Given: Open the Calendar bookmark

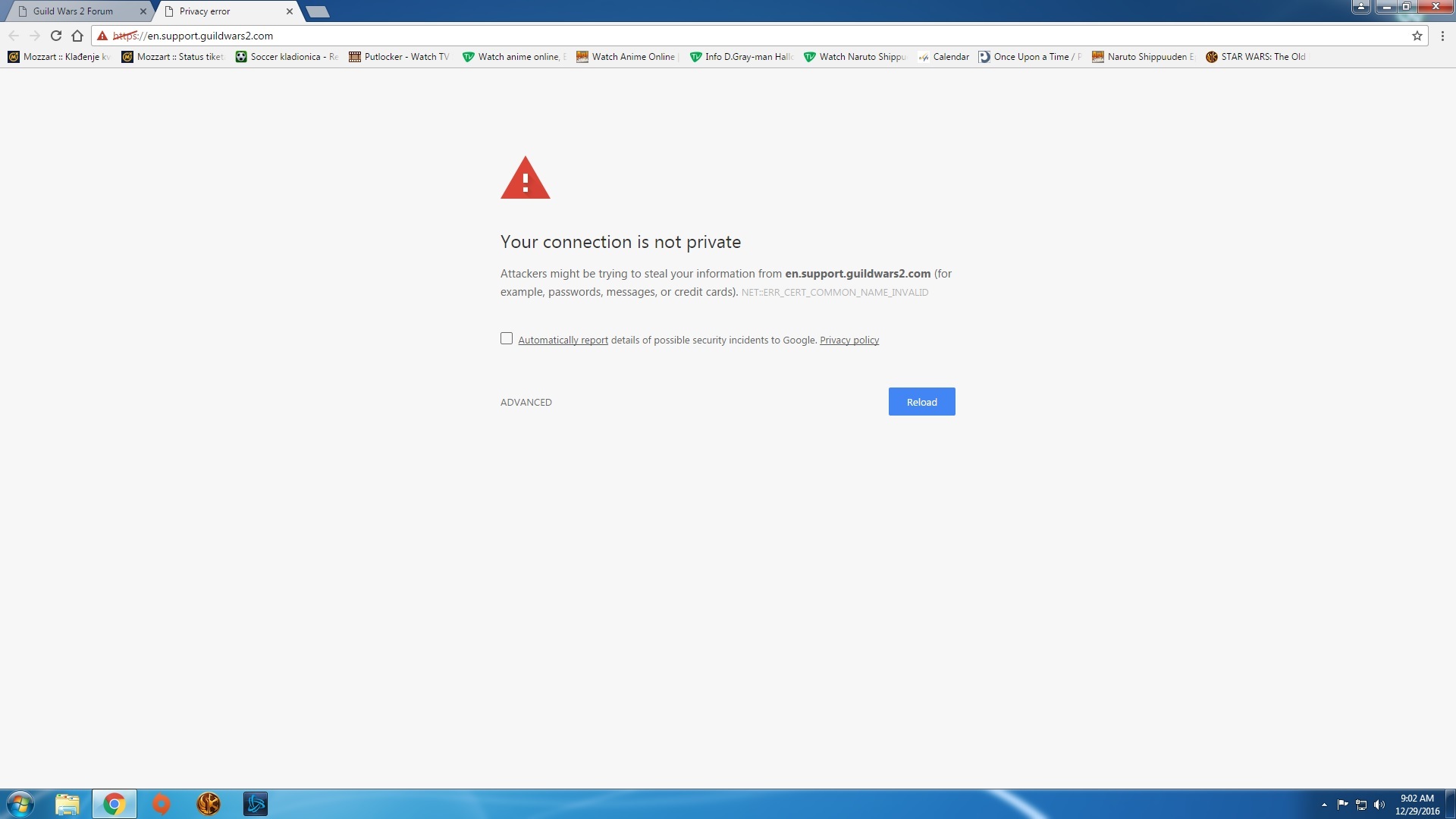Looking at the screenshot, I should tap(943, 57).
